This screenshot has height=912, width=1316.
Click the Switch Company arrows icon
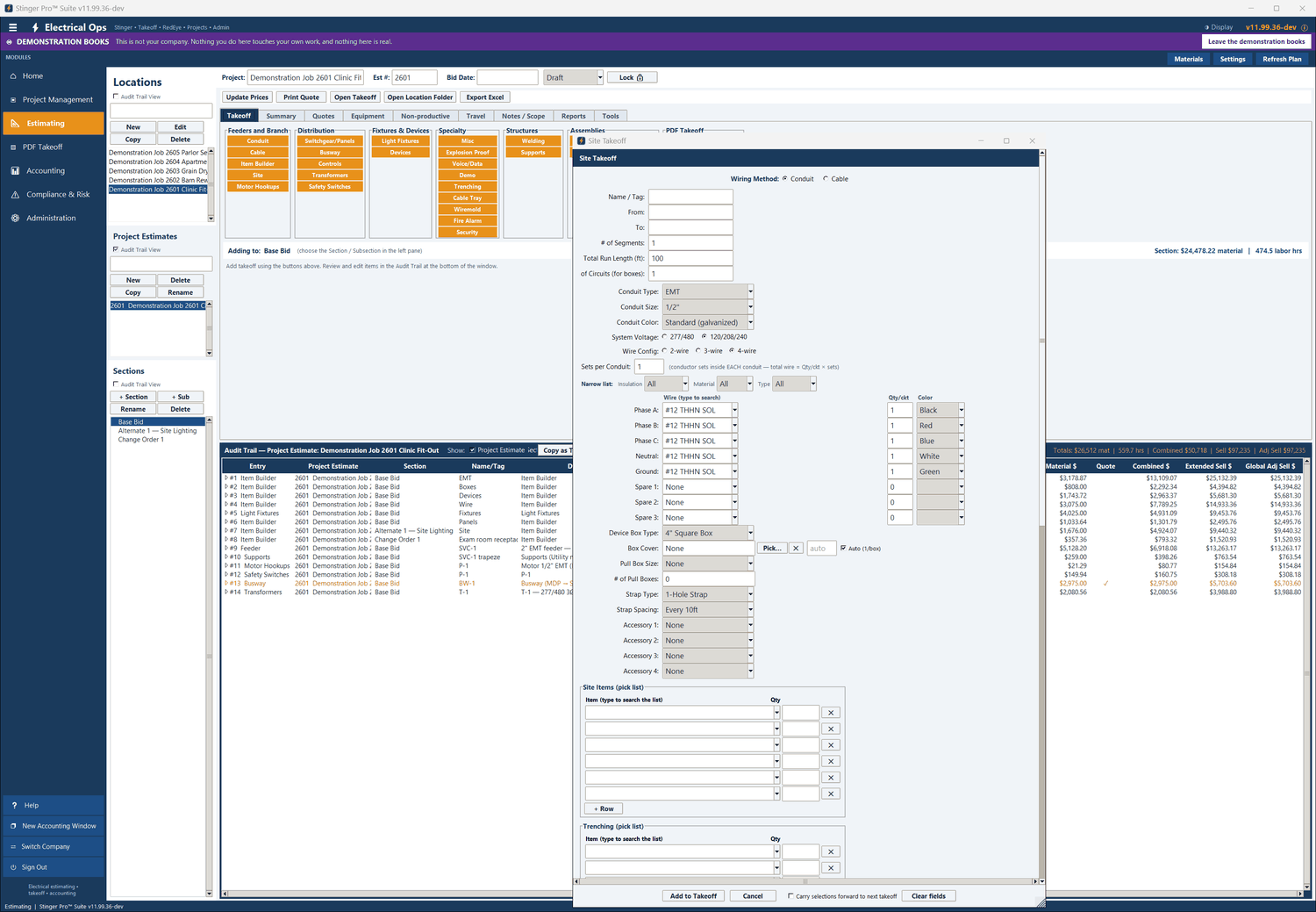13,847
